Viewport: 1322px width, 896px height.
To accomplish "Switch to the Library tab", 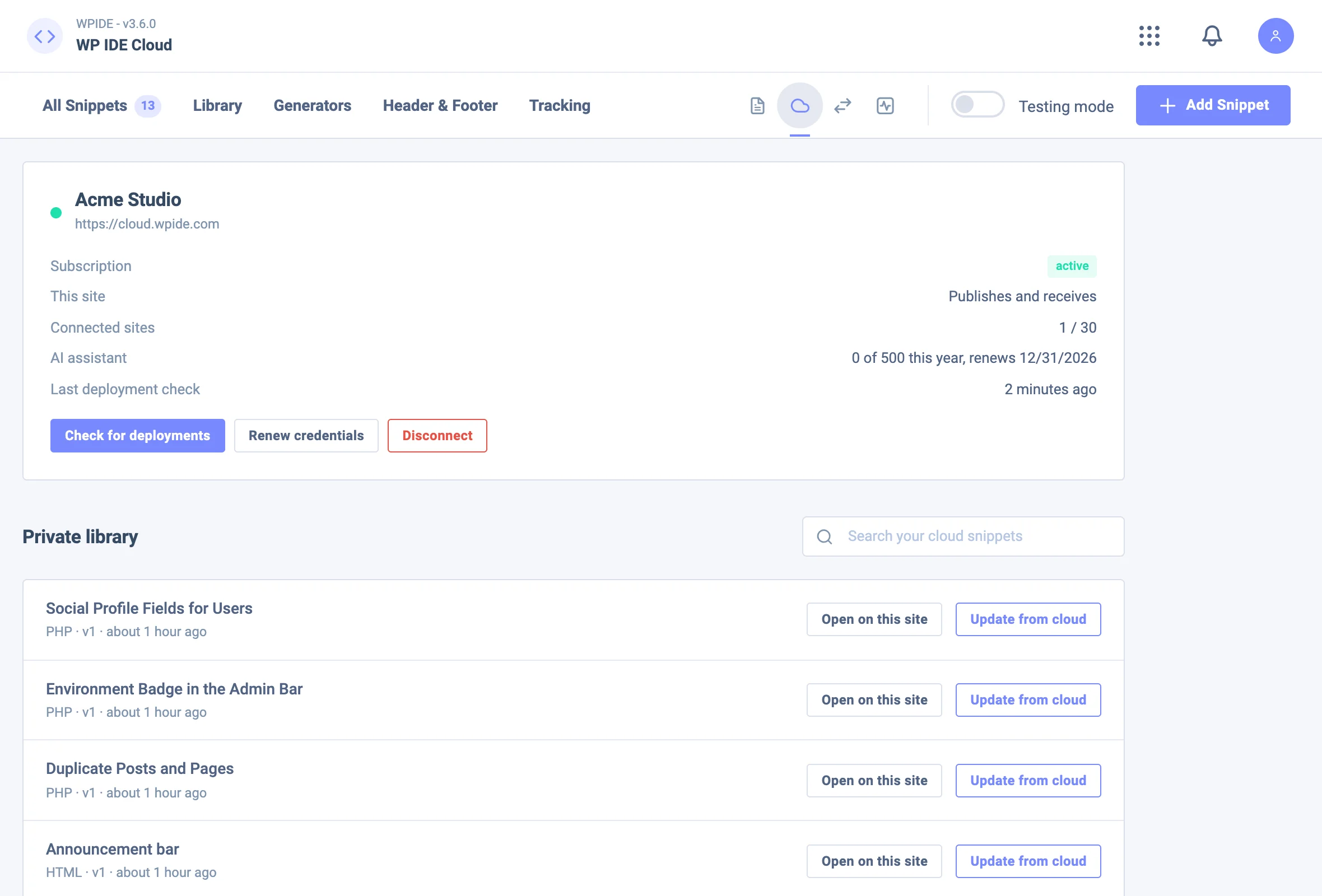I will (217, 106).
